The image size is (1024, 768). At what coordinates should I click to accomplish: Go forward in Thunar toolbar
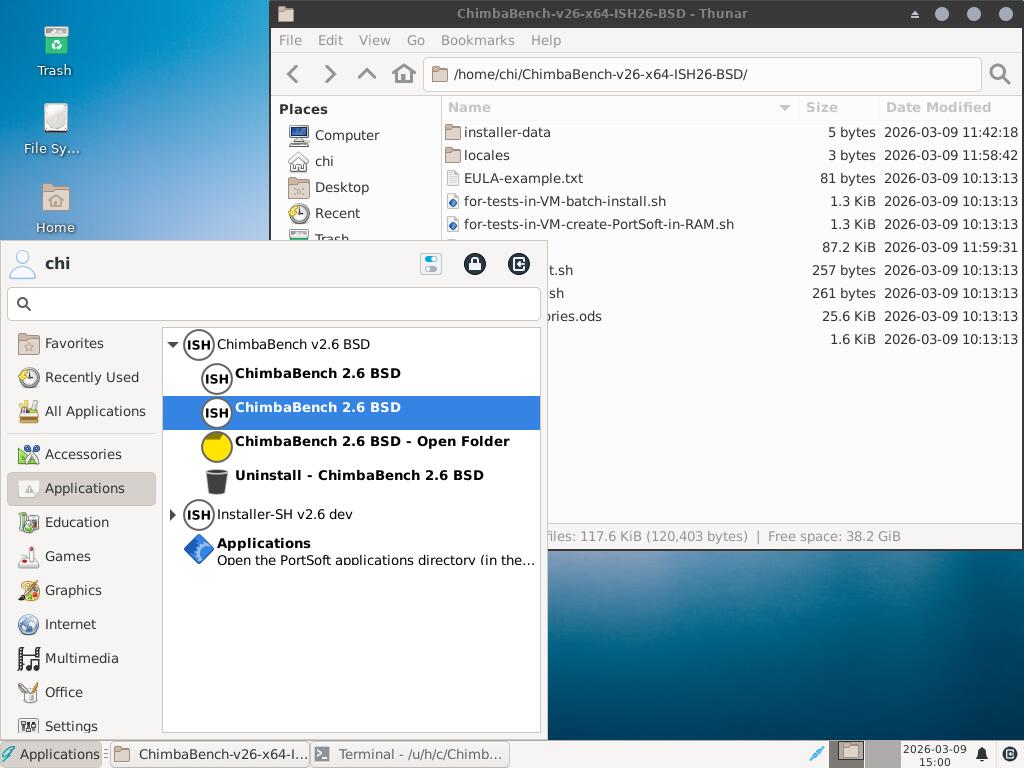(x=330, y=74)
